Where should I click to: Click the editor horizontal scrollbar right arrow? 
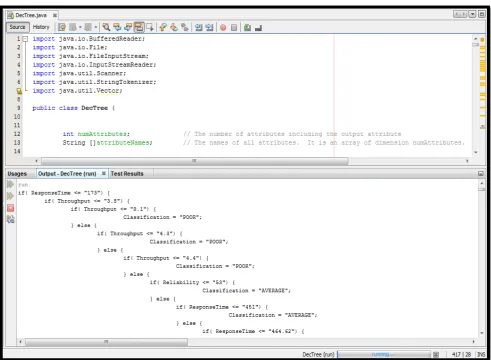[467, 161]
